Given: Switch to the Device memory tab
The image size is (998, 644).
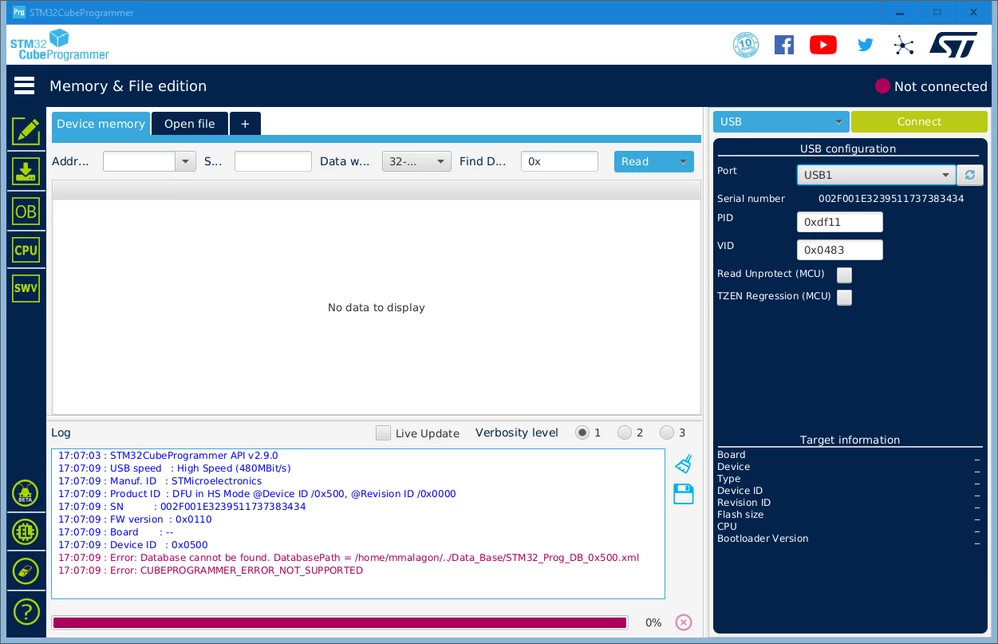Looking at the screenshot, I should pyautogui.click(x=101, y=123).
